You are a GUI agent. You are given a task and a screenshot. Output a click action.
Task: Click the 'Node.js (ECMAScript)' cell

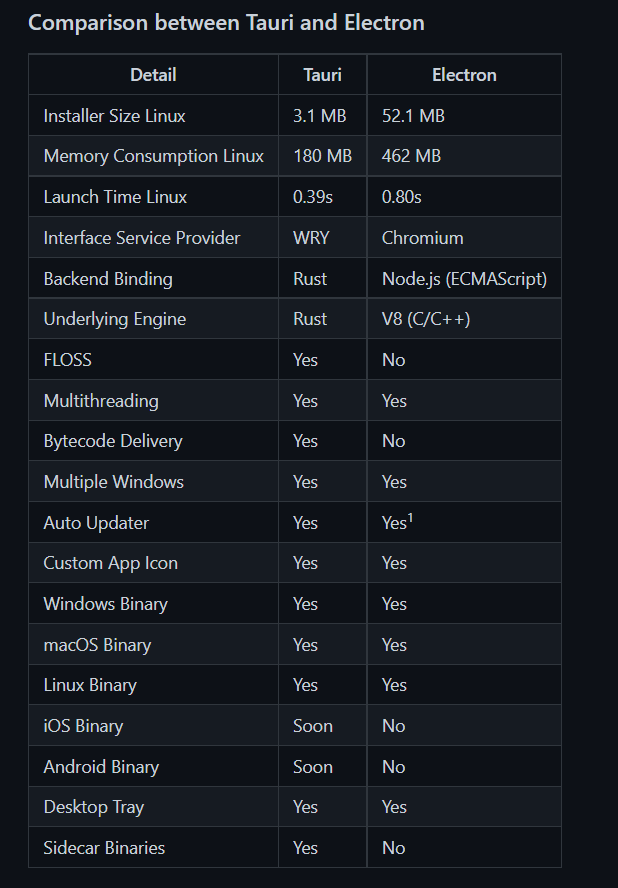[464, 279]
